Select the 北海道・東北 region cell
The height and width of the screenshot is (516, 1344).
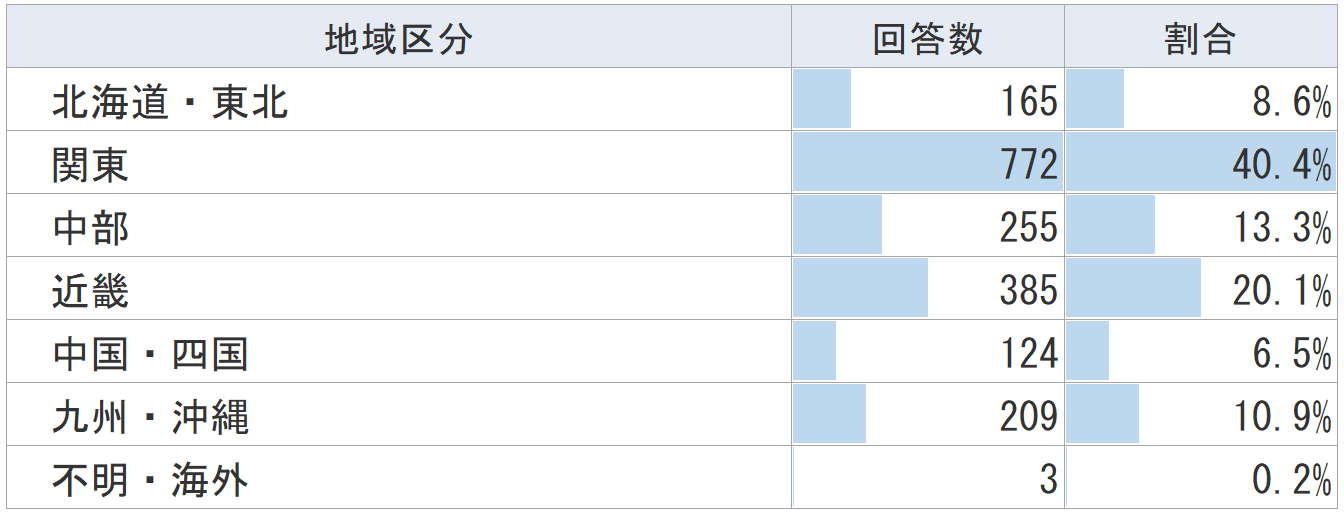point(170,101)
